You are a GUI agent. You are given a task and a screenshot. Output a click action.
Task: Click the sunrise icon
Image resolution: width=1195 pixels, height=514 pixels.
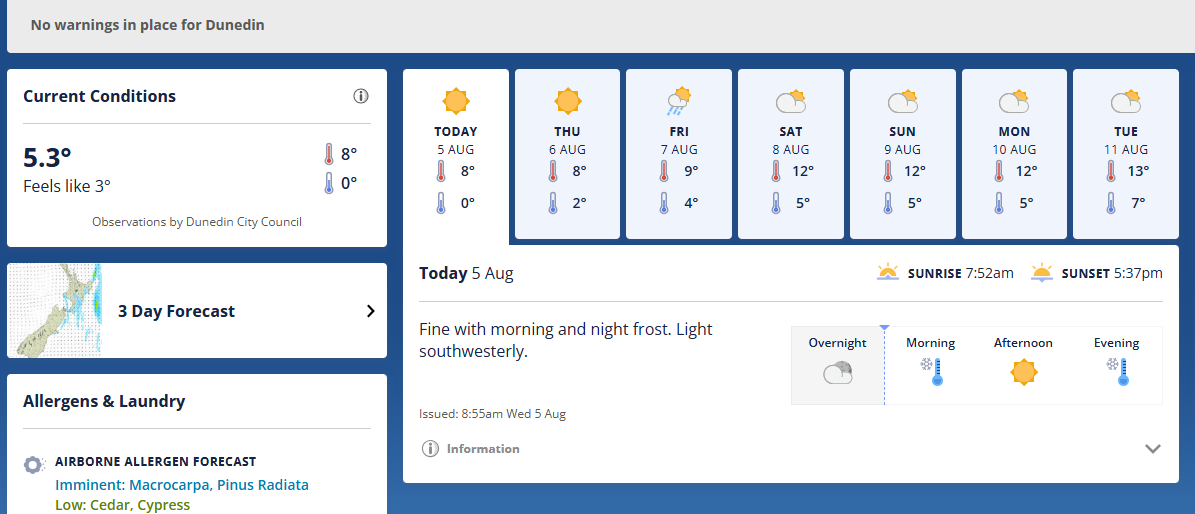tap(888, 272)
